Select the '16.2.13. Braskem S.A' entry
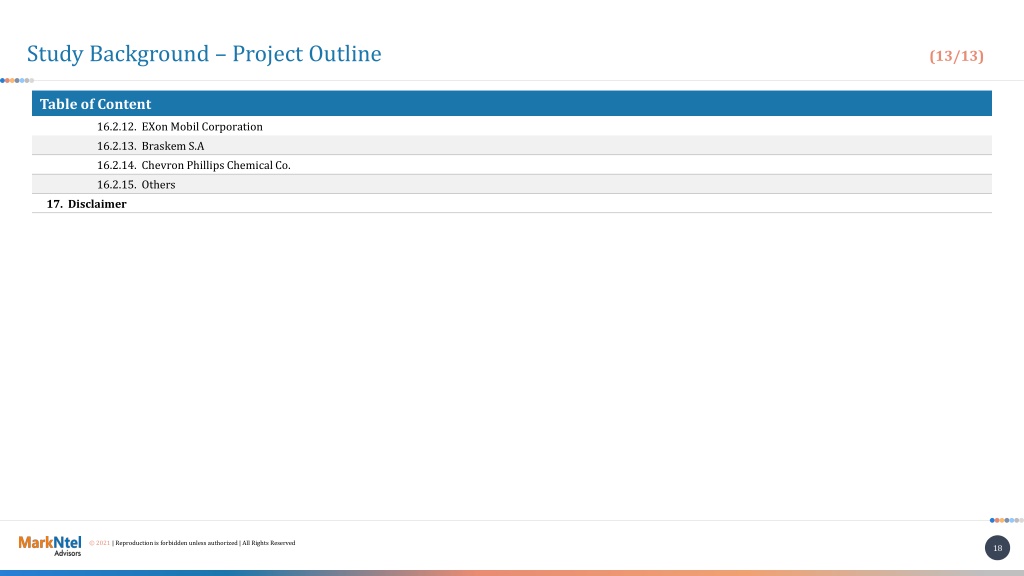 512,146
